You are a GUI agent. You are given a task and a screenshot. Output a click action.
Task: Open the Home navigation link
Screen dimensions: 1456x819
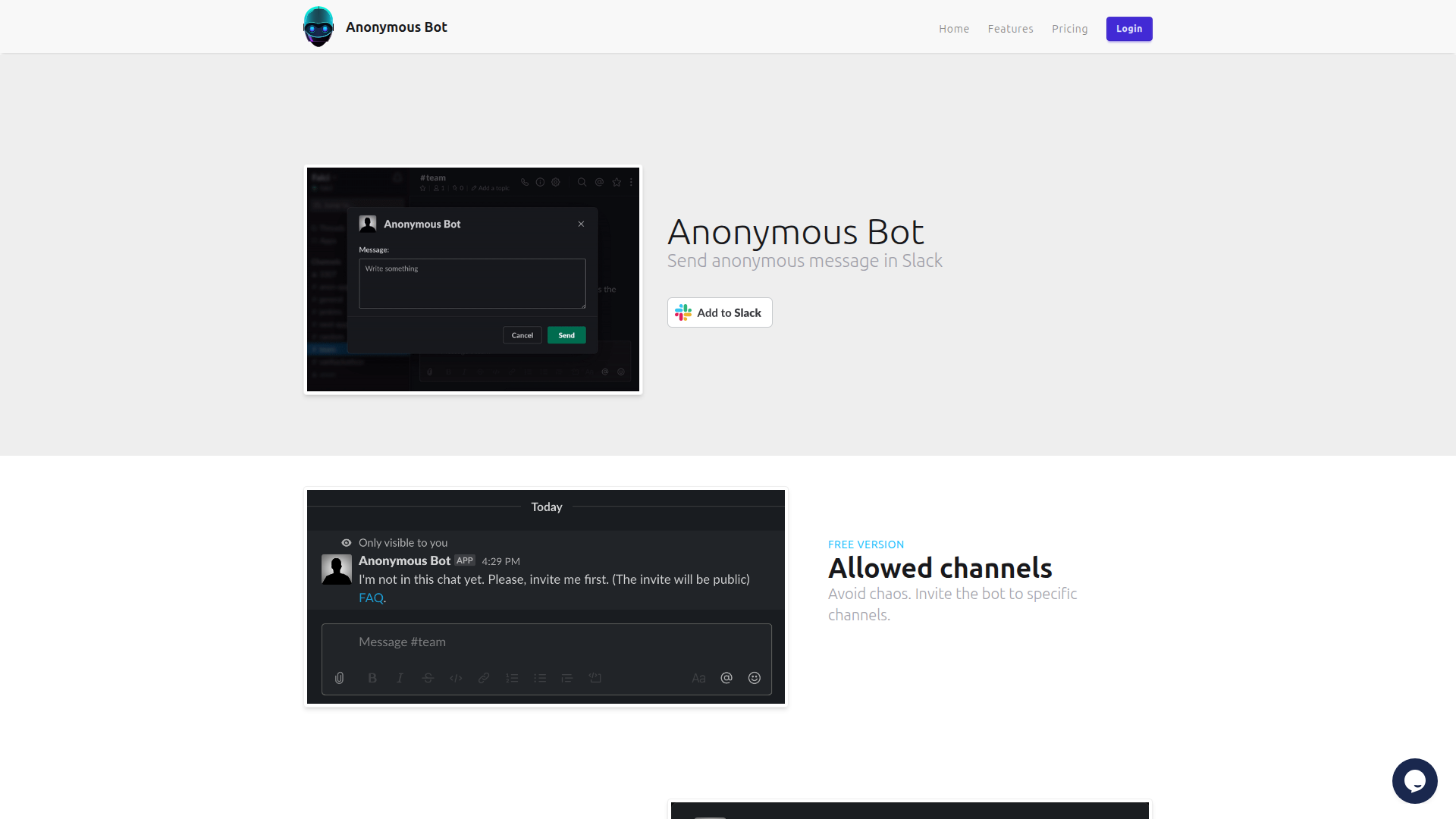point(954,29)
